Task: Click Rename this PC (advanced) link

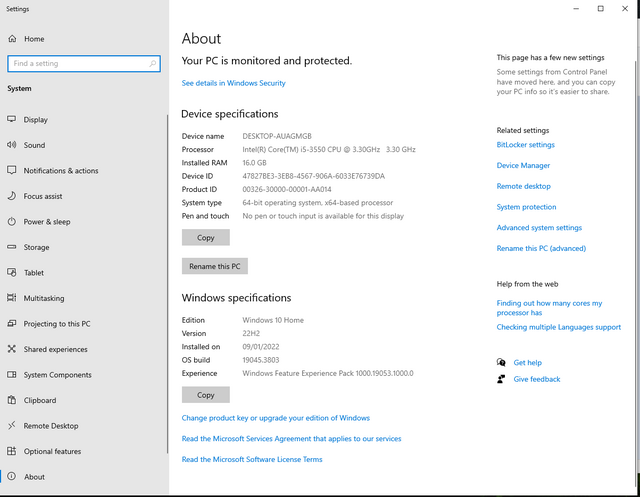Action: coord(541,248)
